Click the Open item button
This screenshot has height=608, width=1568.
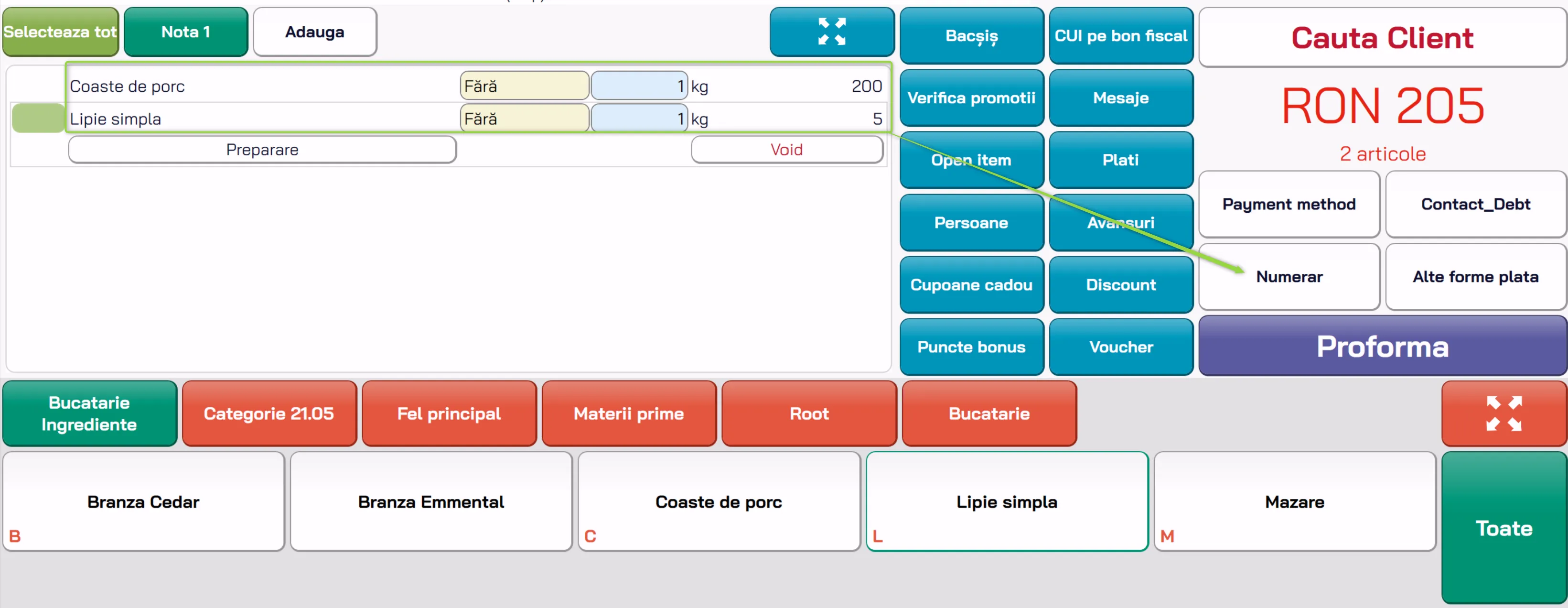pos(971,160)
